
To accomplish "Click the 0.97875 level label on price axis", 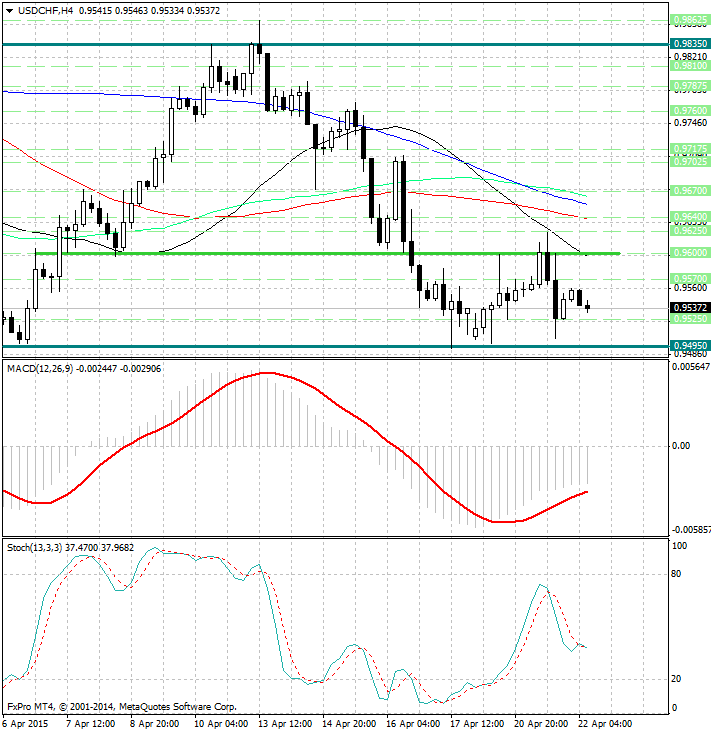I will tap(690, 86).
